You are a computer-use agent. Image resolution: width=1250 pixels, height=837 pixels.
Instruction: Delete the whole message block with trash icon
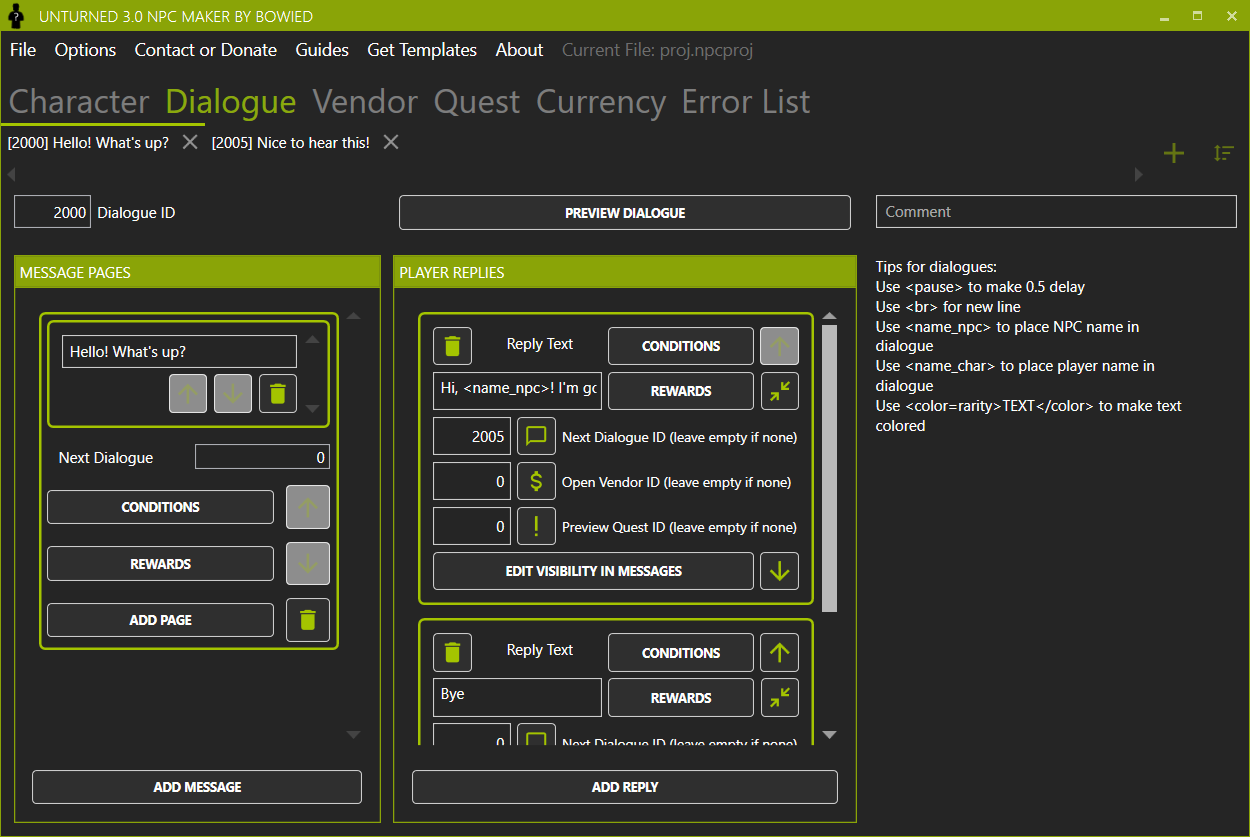[x=308, y=620]
